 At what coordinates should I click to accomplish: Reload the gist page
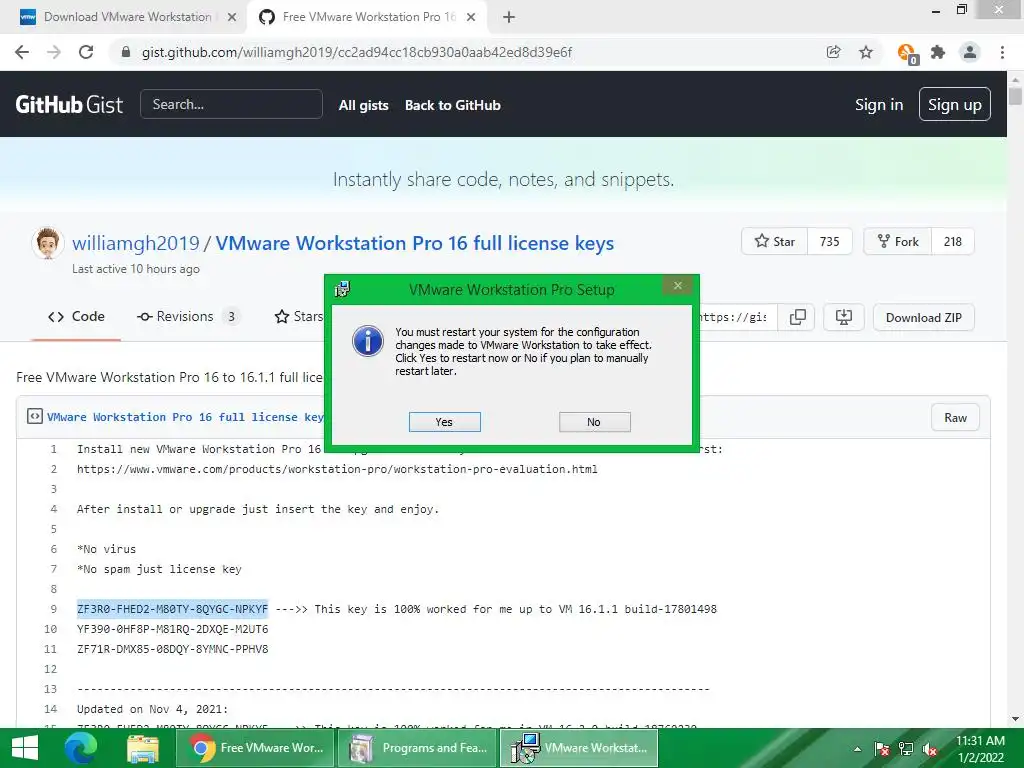tap(86, 52)
